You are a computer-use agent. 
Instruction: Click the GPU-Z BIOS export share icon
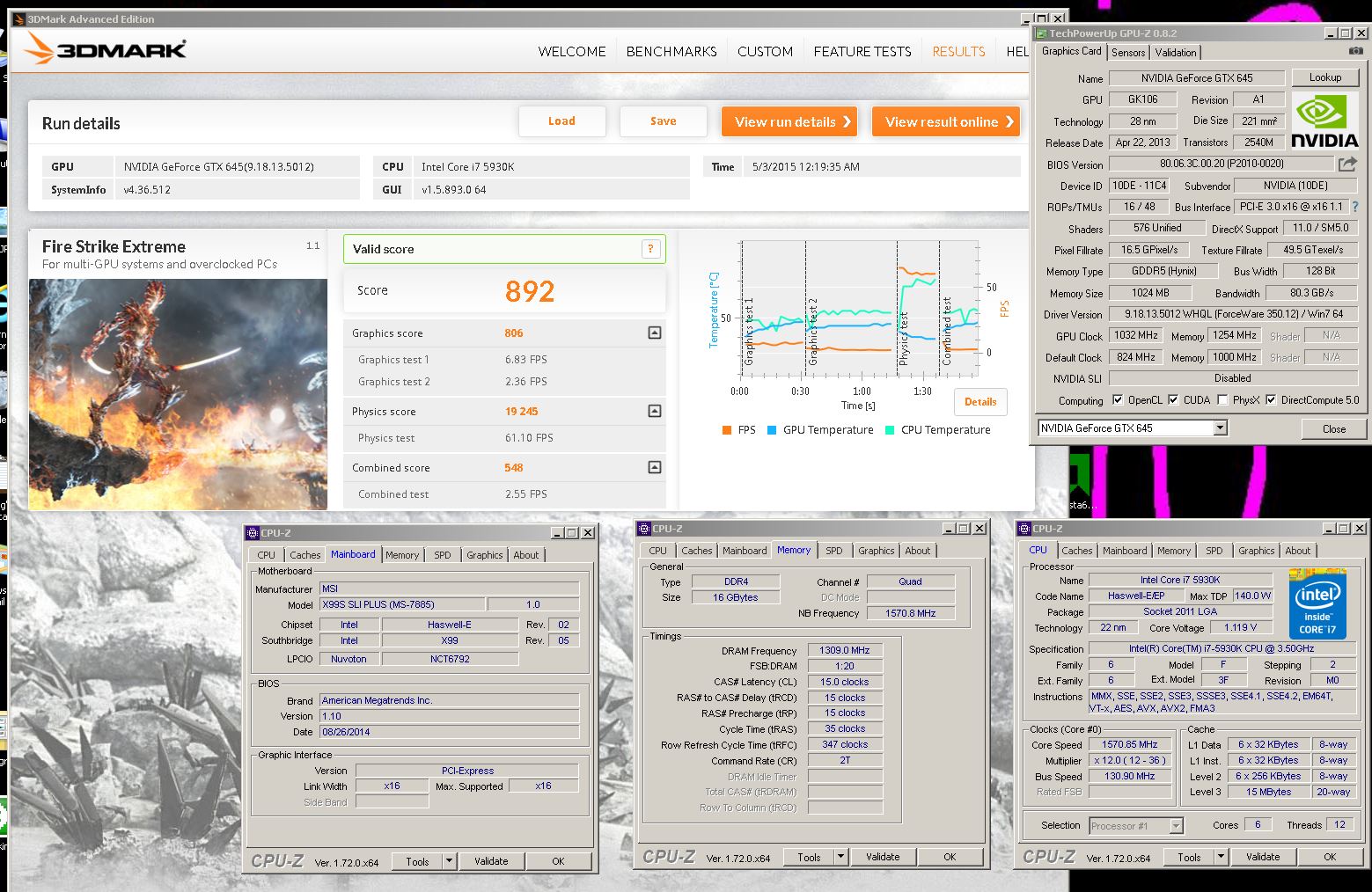pos(1347,164)
